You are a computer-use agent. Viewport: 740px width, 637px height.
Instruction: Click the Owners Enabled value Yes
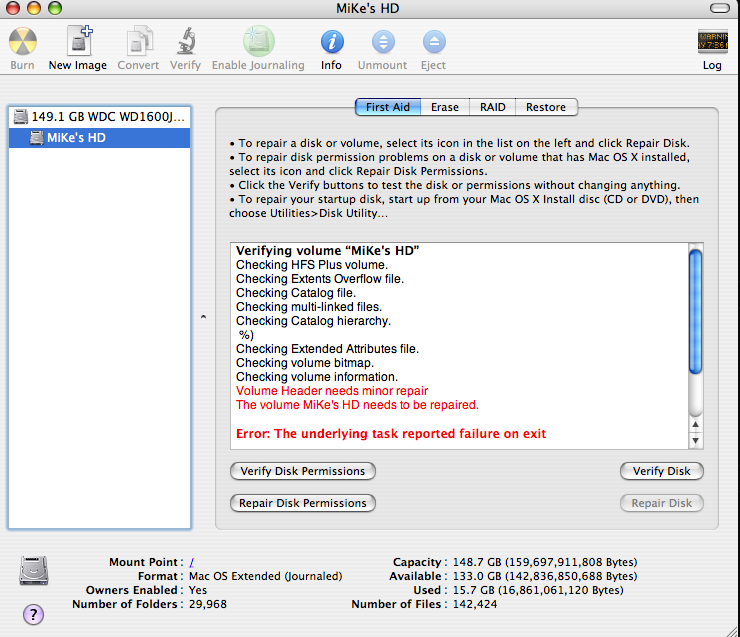coord(198,590)
